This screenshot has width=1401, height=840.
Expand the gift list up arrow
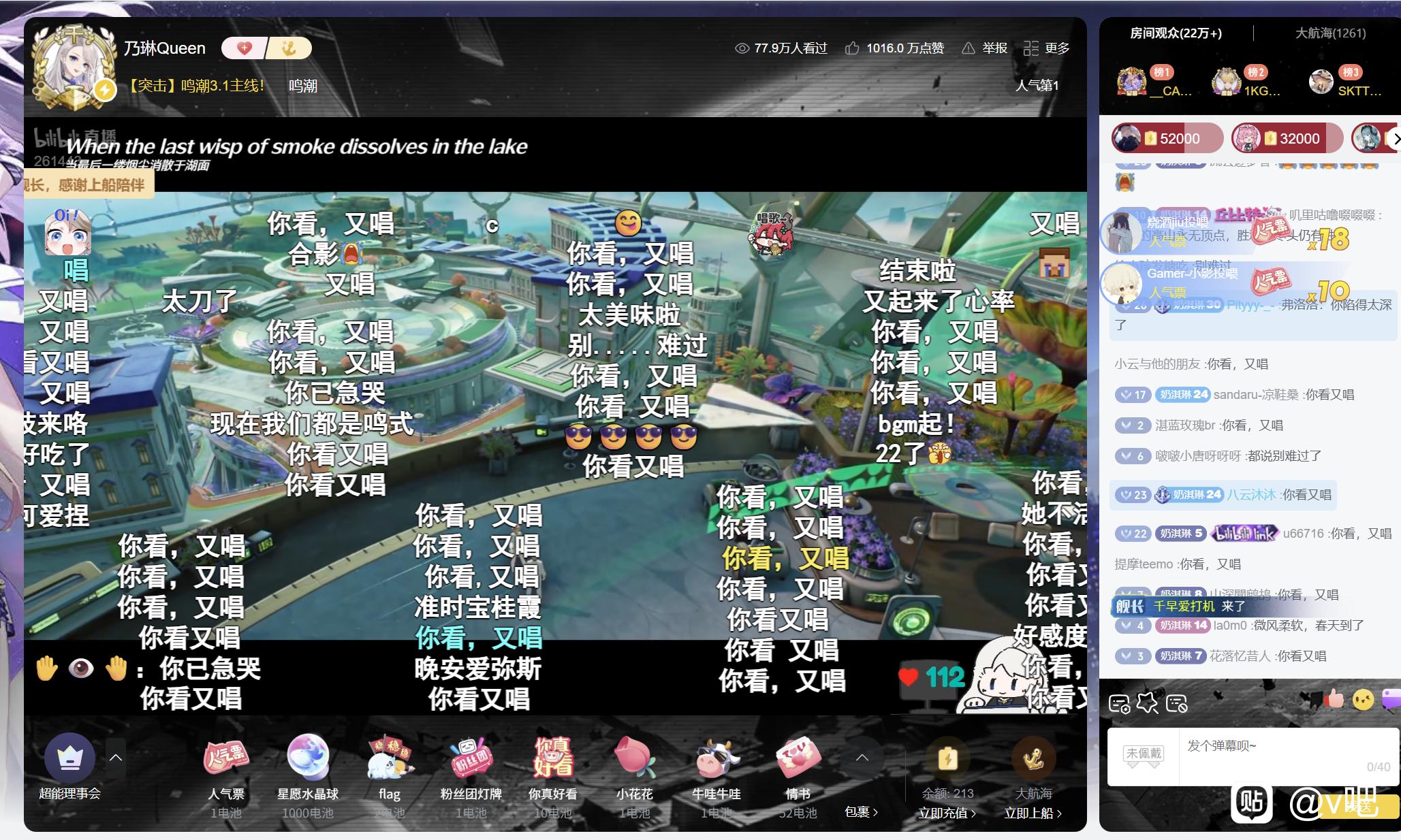click(x=862, y=758)
